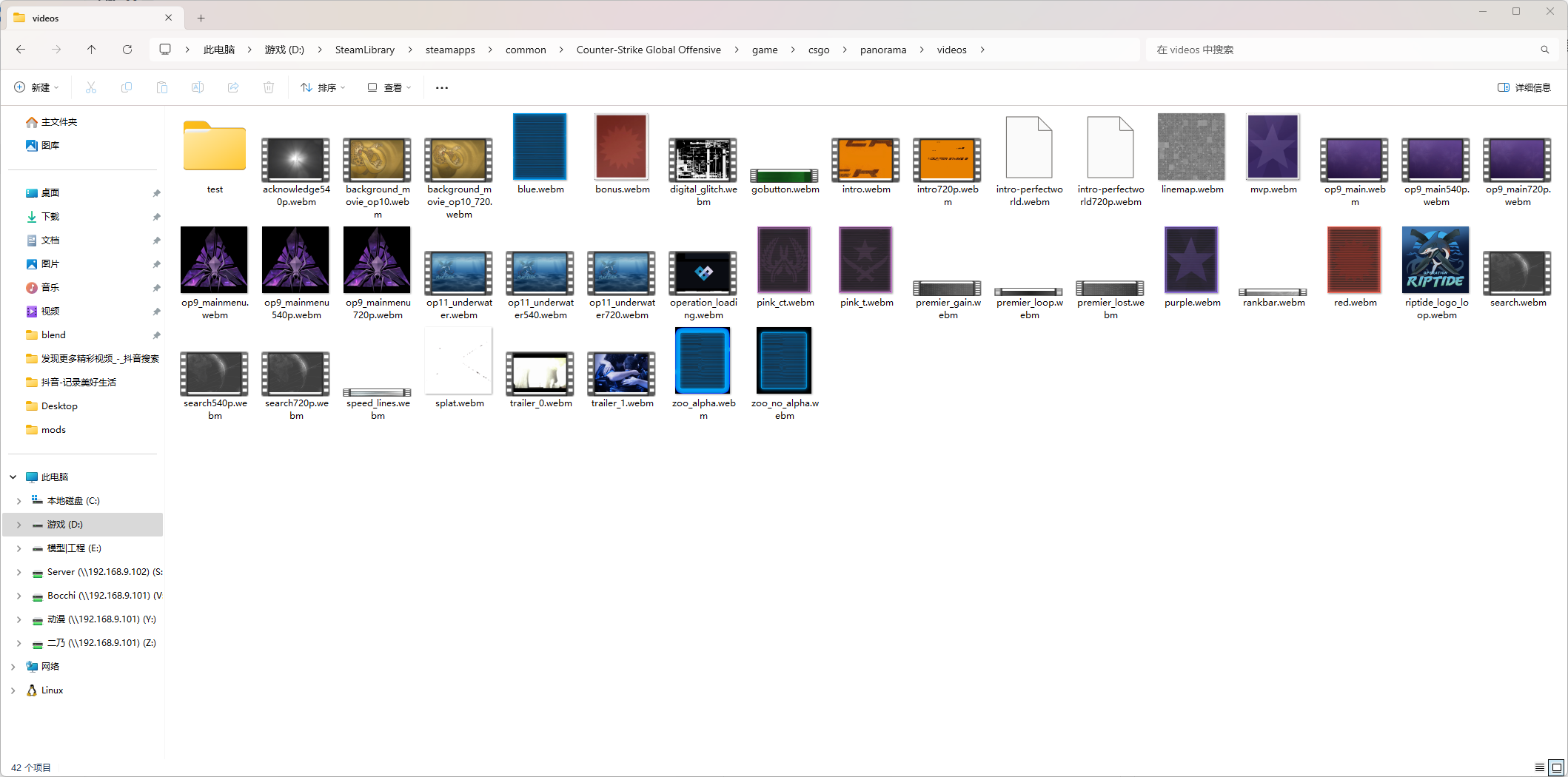Open the 排序 (Sort) dropdown
The image size is (1568, 777).
[323, 87]
